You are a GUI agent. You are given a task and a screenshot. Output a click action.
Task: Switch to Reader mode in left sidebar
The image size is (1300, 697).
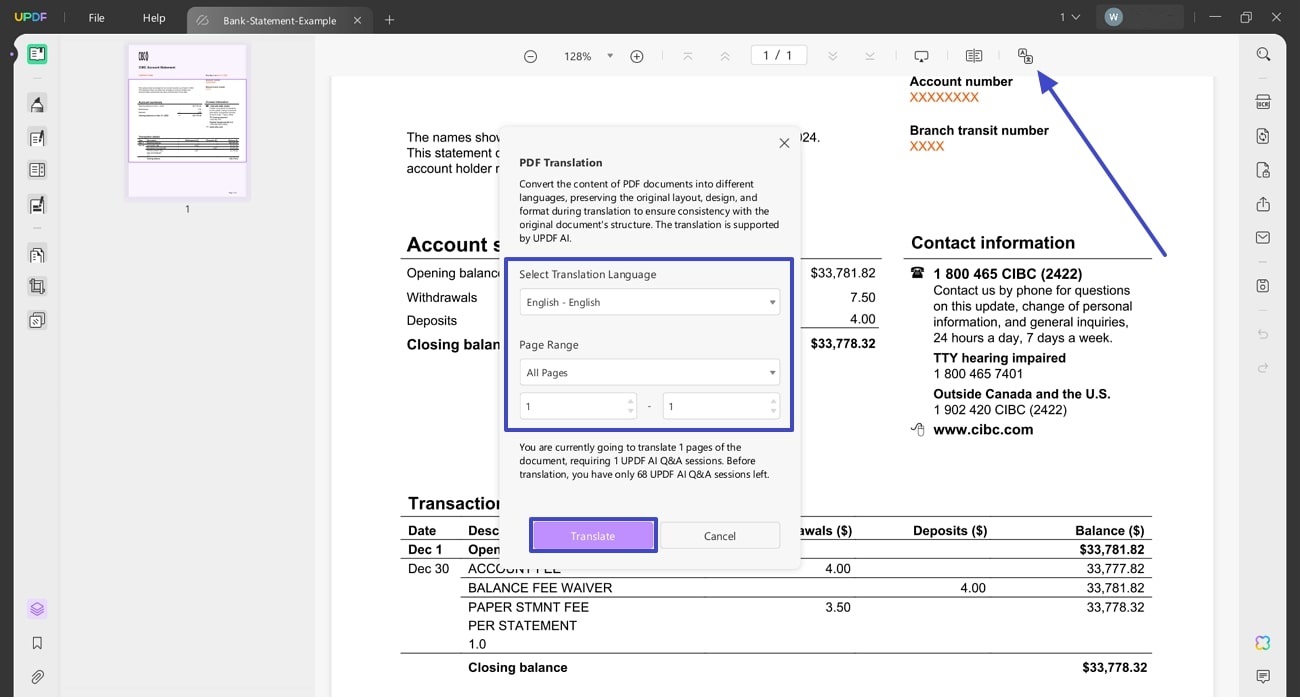pyautogui.click(x=37, y=54)
